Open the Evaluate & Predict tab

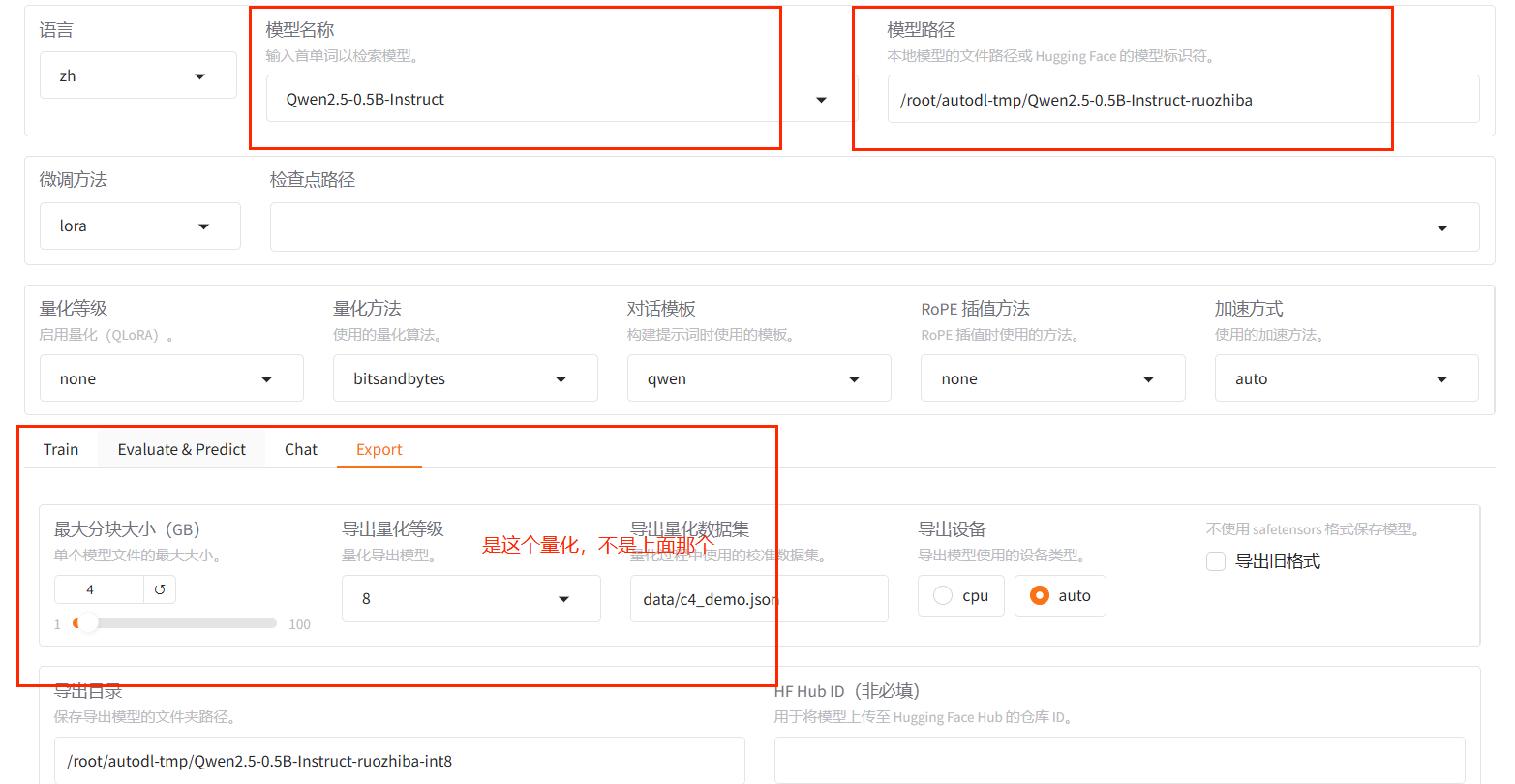[182, 449]
